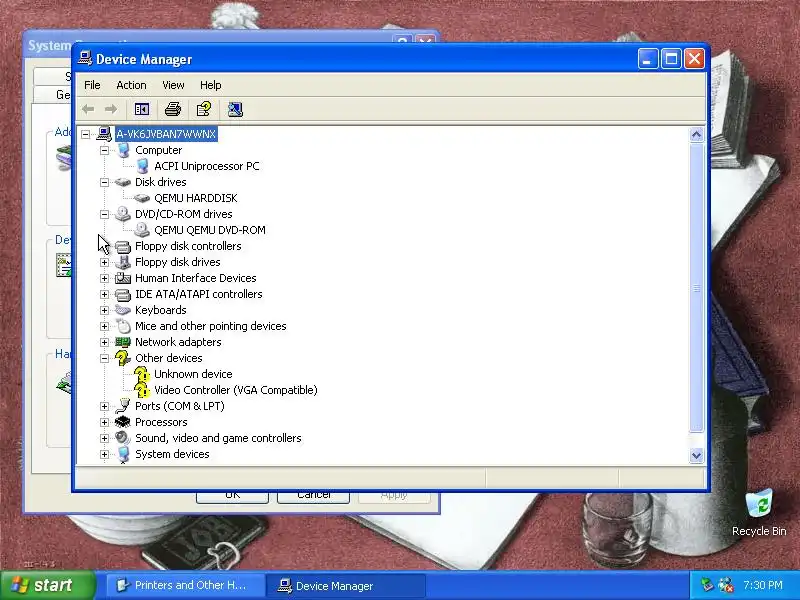The height and width of the screenshot is (600, 800).
Task: Expand the Processors category
Action: click(105, 422)
